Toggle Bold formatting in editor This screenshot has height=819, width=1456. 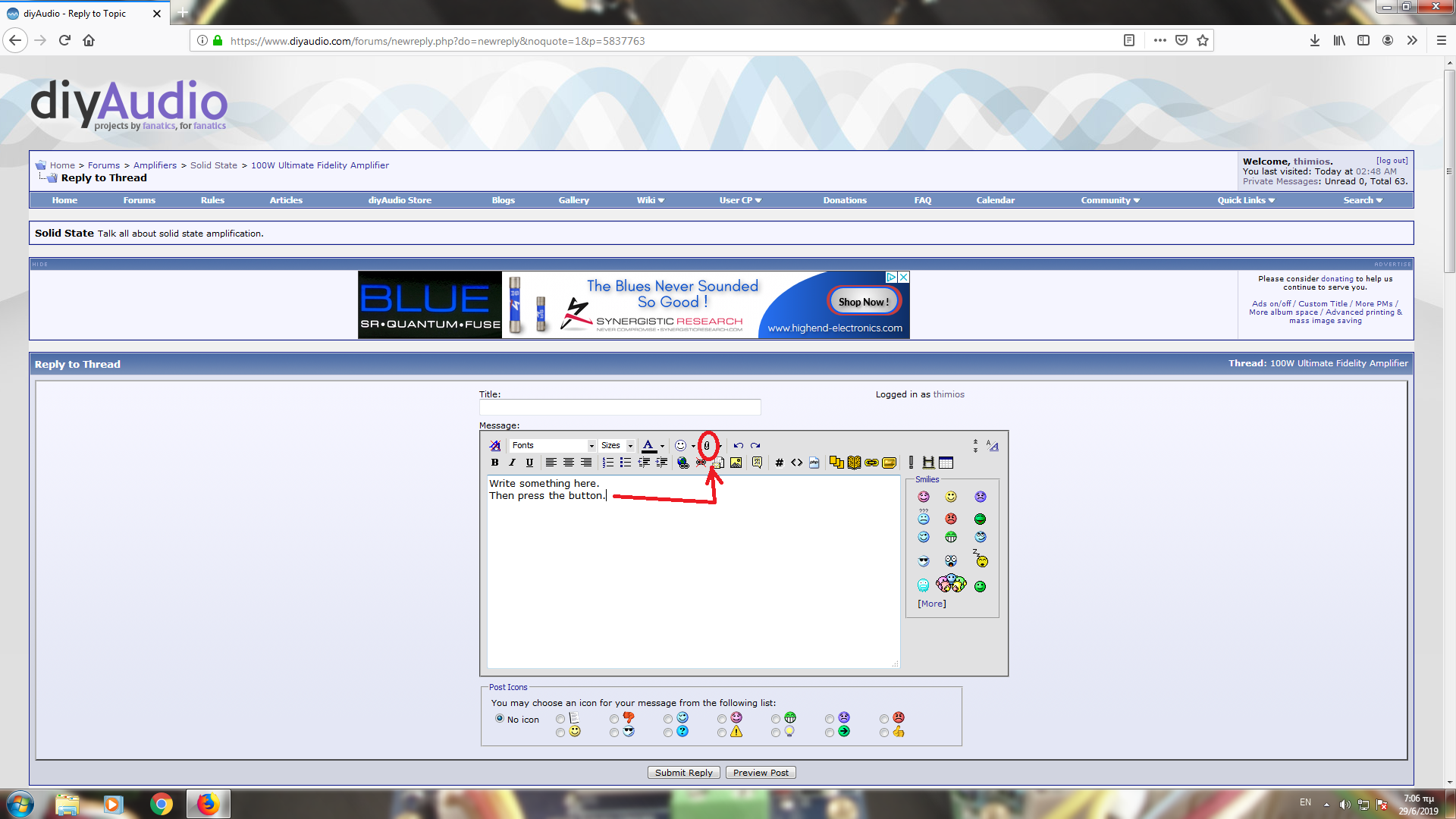pos(495,463)
